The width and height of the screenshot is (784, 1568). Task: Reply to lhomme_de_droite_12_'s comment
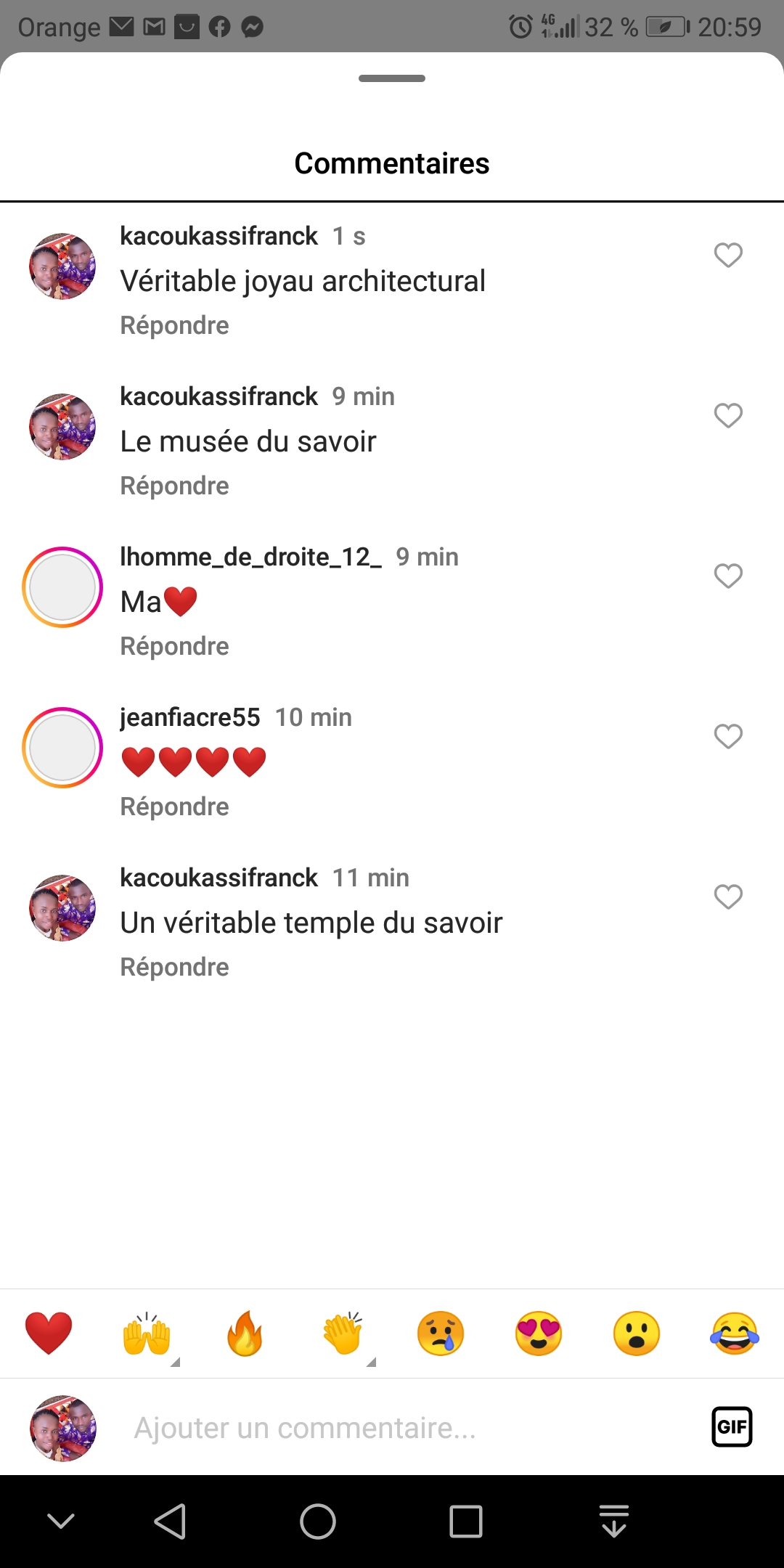click(174, 646)
